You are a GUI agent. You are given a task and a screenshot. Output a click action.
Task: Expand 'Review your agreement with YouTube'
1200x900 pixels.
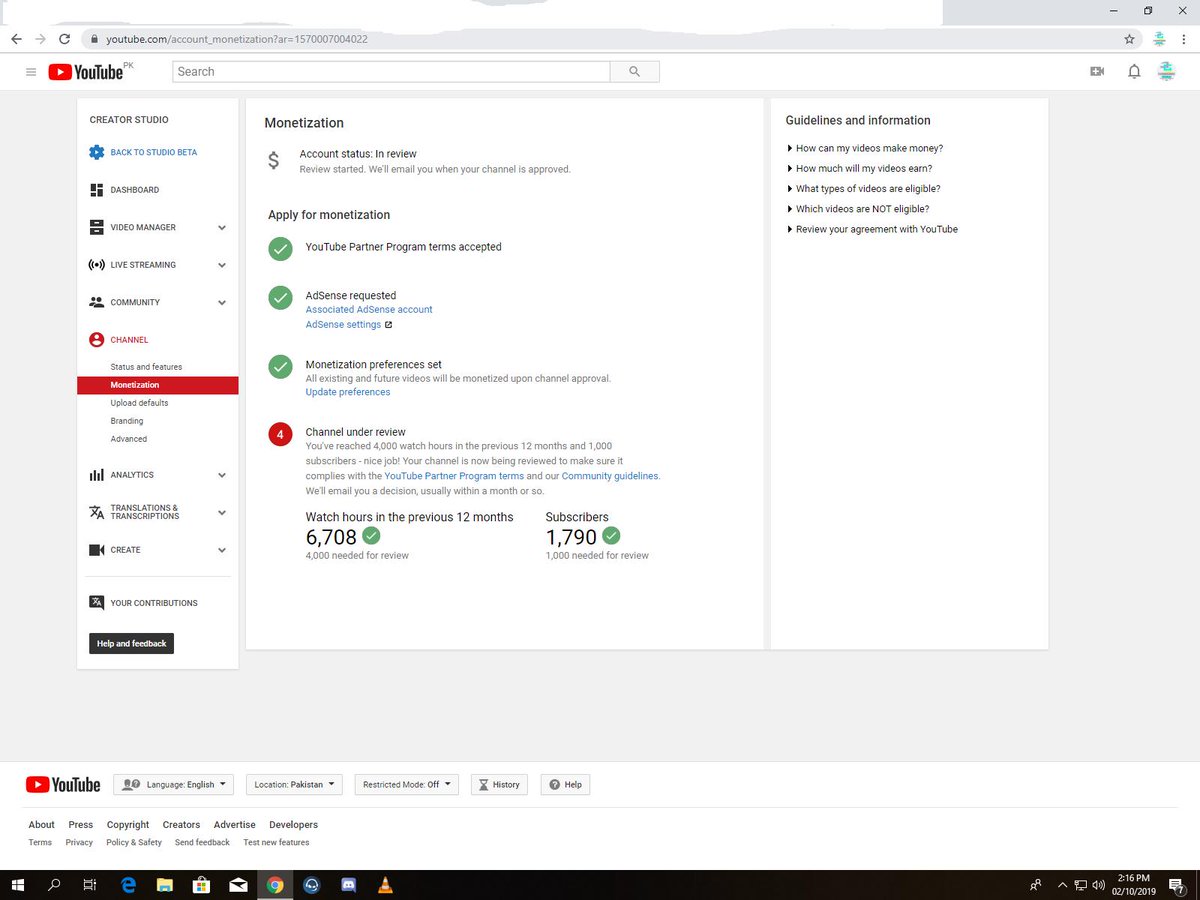coord(873,229)
